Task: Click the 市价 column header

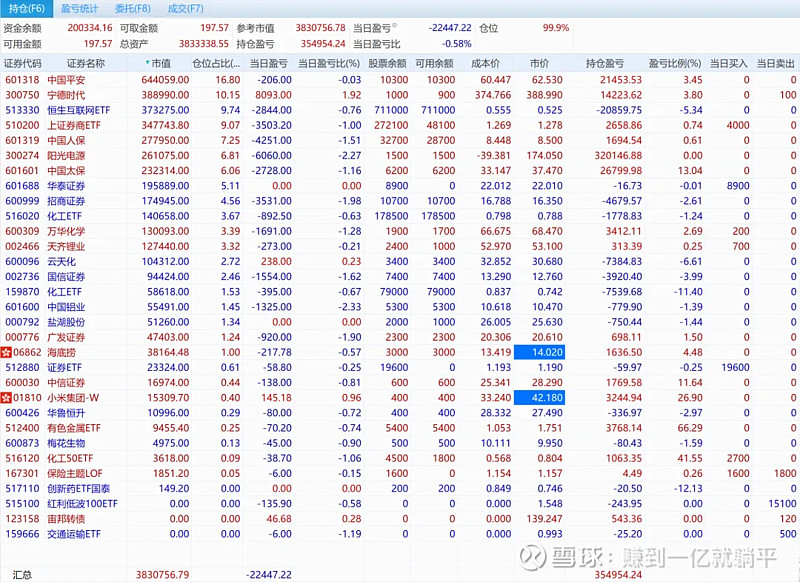Action: click(x=539, y=64)
